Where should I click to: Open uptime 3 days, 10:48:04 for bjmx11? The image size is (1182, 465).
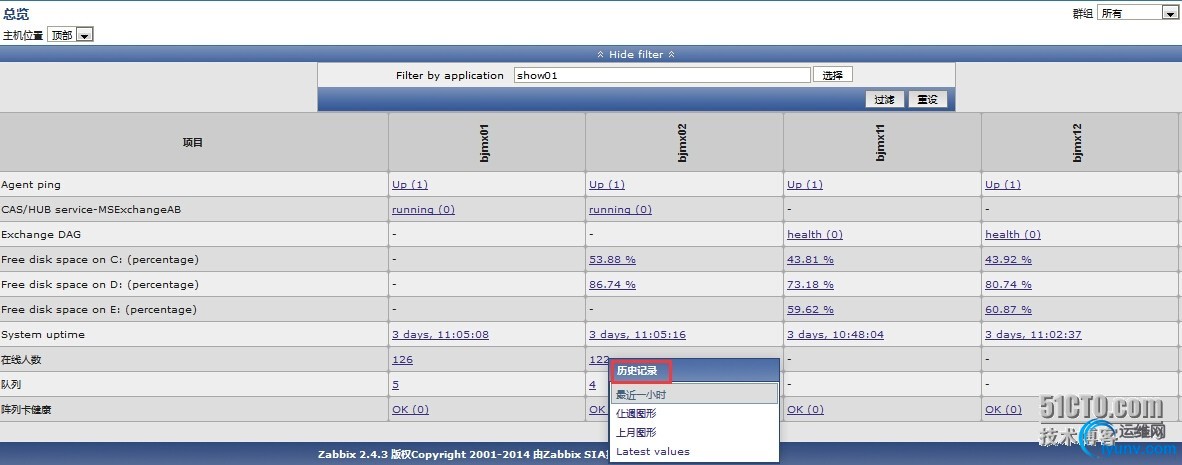[835, 335]
